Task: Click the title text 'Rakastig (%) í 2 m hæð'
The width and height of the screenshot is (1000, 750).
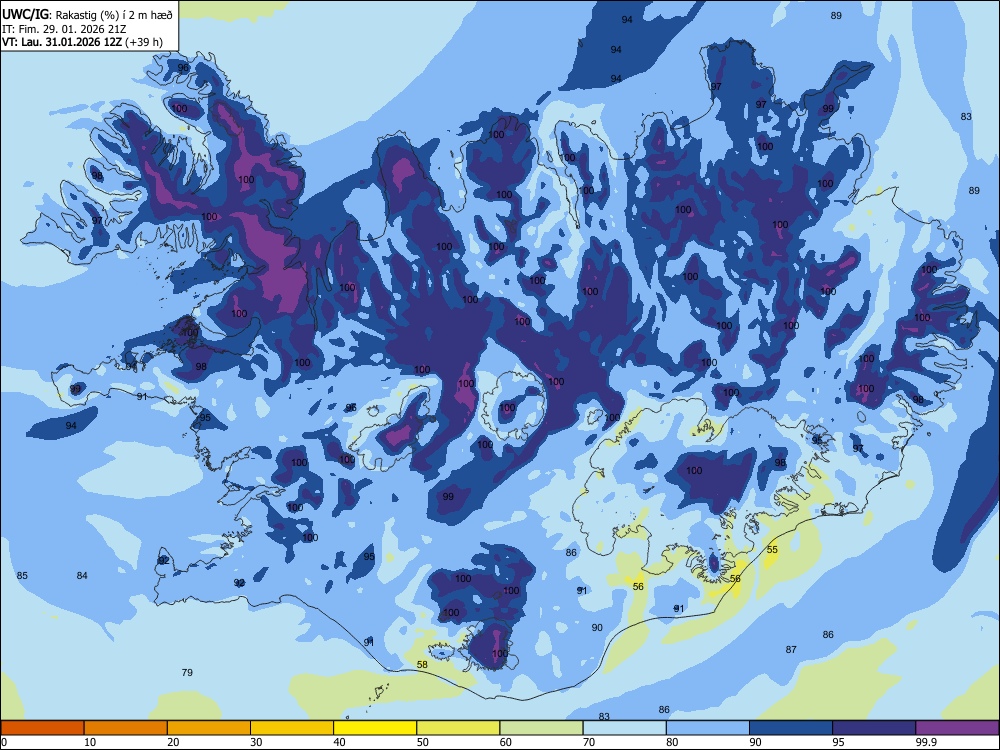Action: 114,15
